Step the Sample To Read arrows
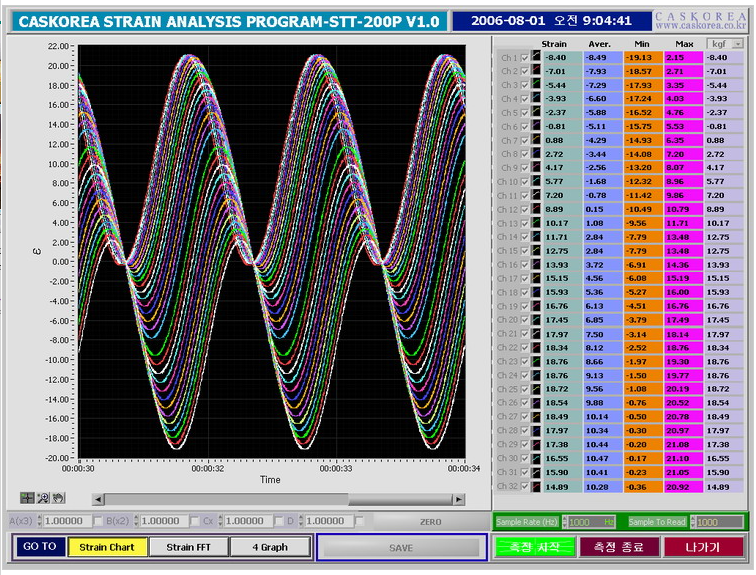 pyautogui.click(x=693, y=522)
